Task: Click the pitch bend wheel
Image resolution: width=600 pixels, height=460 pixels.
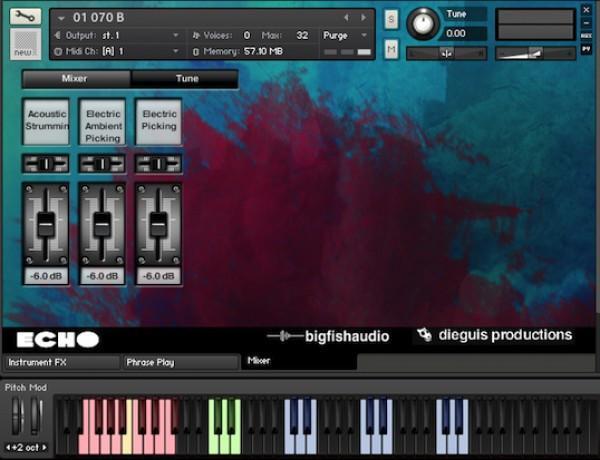Action: 17,416
